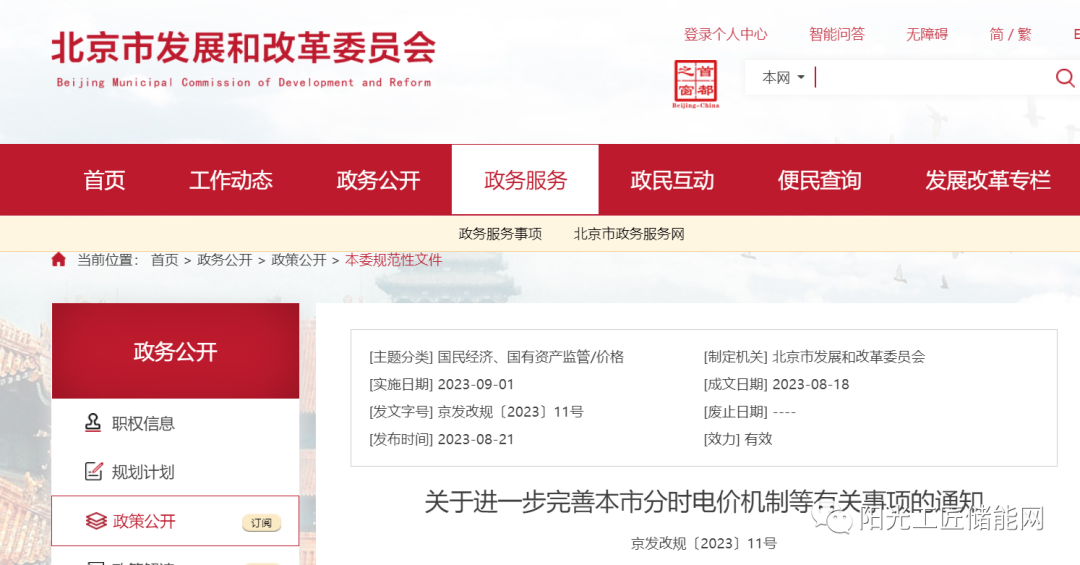Click 废止日期 field value dashes

(x=785, y=412)
